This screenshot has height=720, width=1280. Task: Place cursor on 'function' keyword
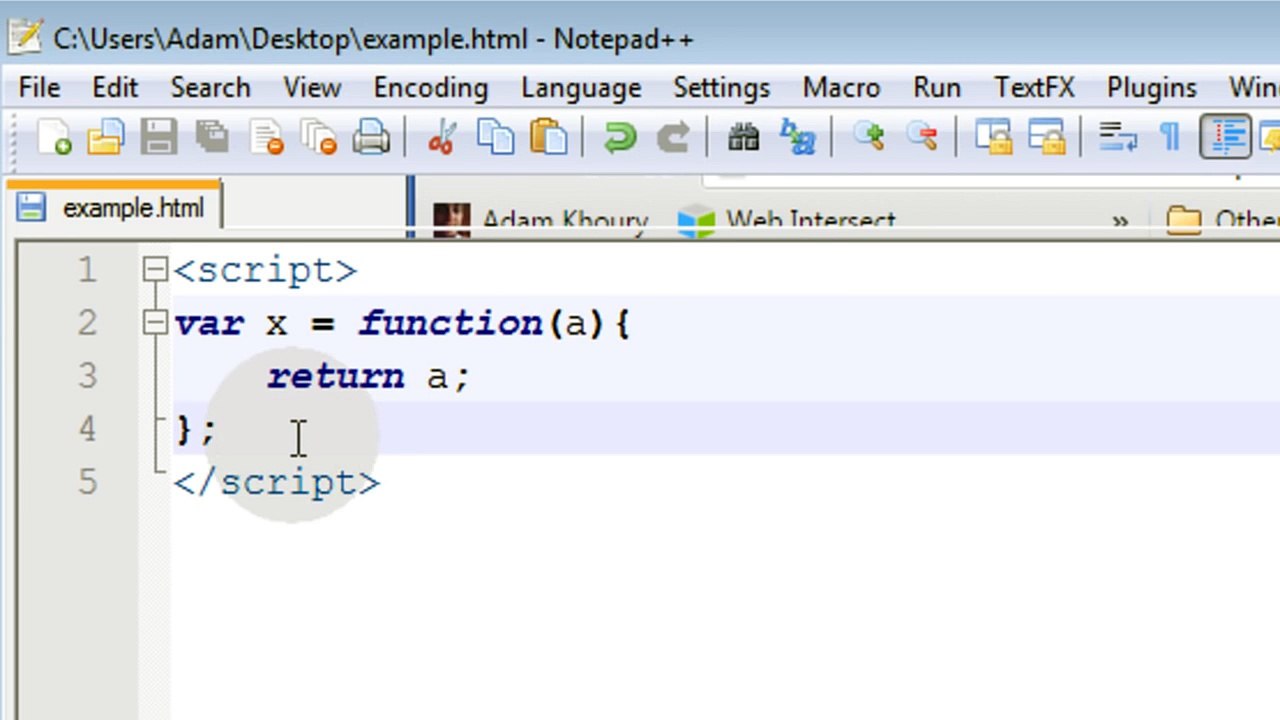pyautogui.click(x=451, y=323)
